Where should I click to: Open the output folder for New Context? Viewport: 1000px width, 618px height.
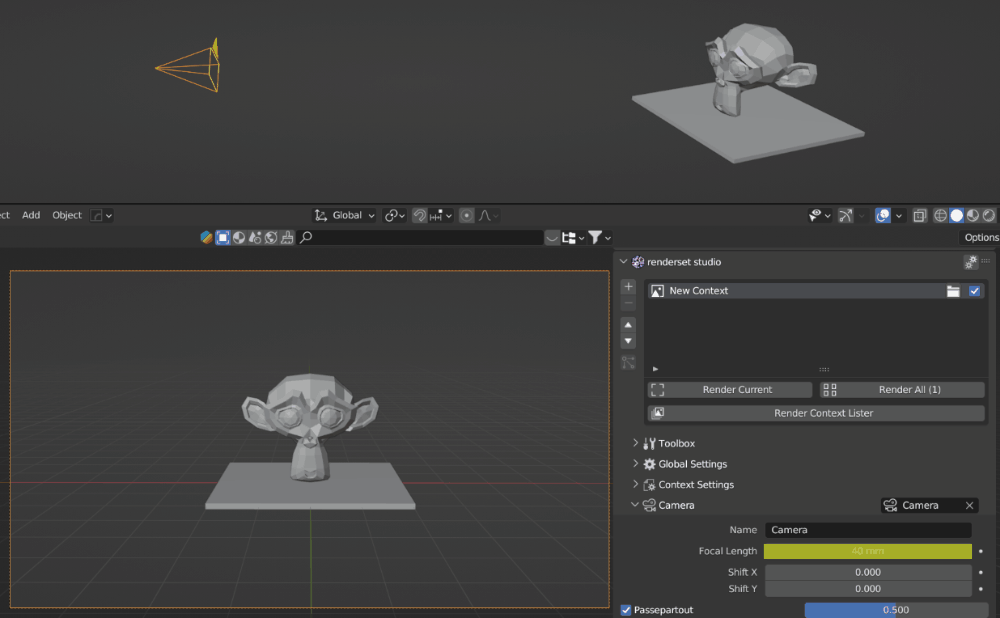click(x=953, y=291)
